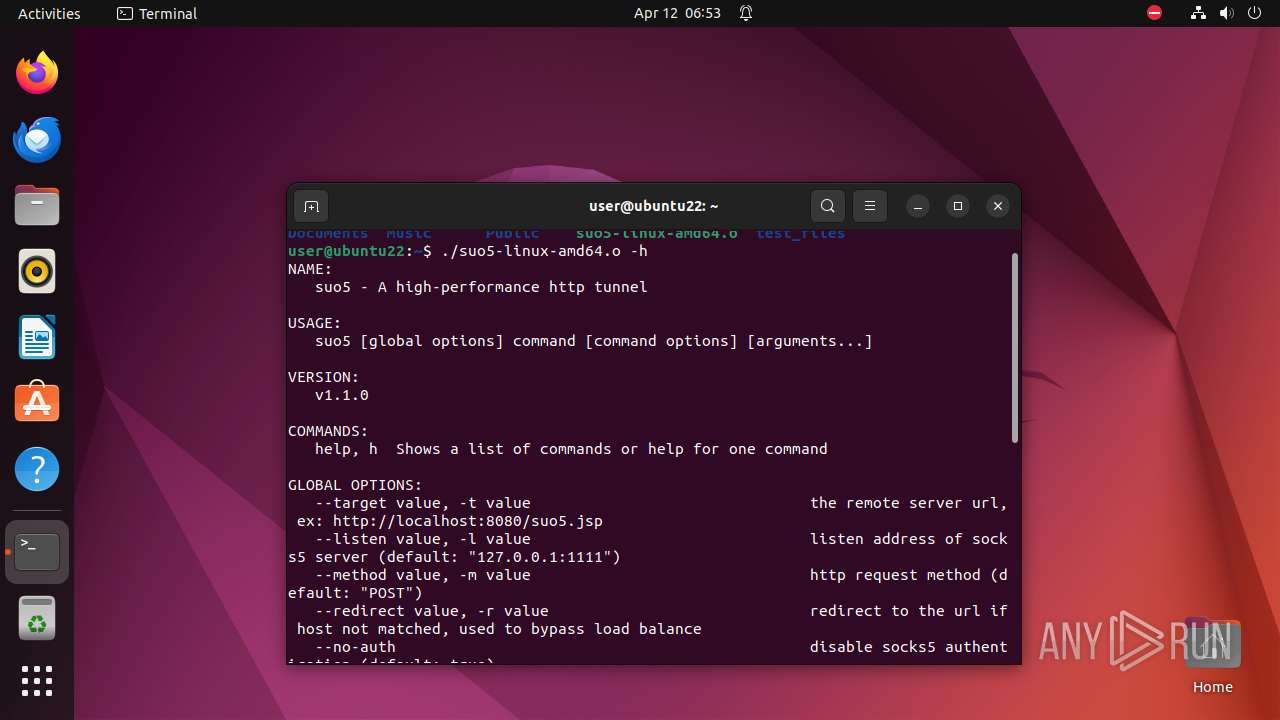
Task: Open the Files manager in dock
Action: (x=37, y=205)
